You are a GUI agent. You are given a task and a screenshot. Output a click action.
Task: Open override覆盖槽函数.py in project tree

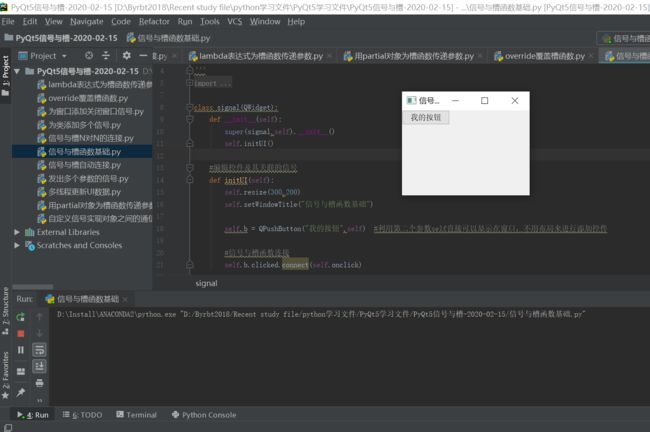click(x=88, y=98)
